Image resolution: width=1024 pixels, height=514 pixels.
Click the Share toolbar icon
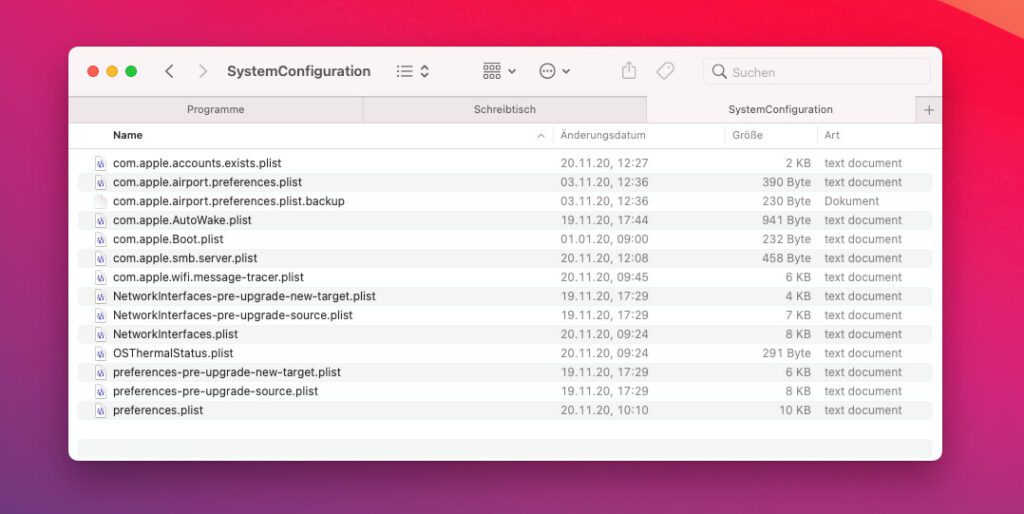pos(629,71)
